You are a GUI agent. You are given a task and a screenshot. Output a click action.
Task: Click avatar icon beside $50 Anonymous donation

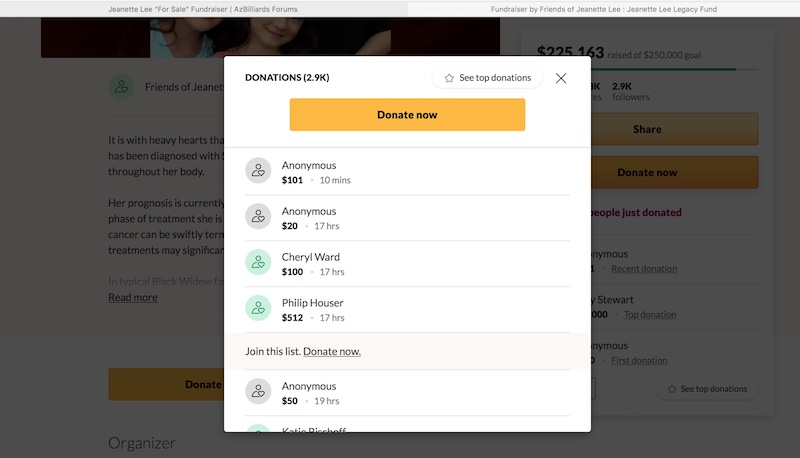(x=258, y=392)
